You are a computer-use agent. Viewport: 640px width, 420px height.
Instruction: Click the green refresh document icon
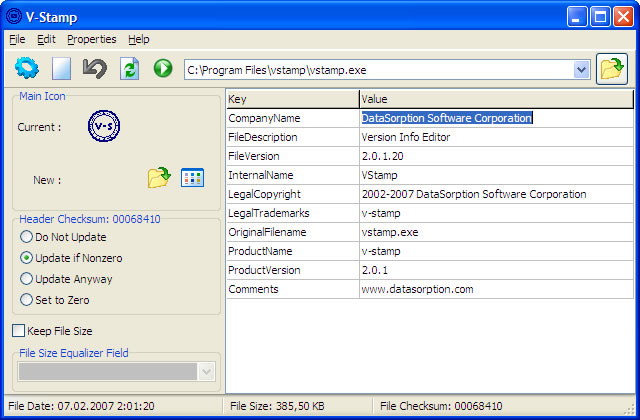pos(129,68)
